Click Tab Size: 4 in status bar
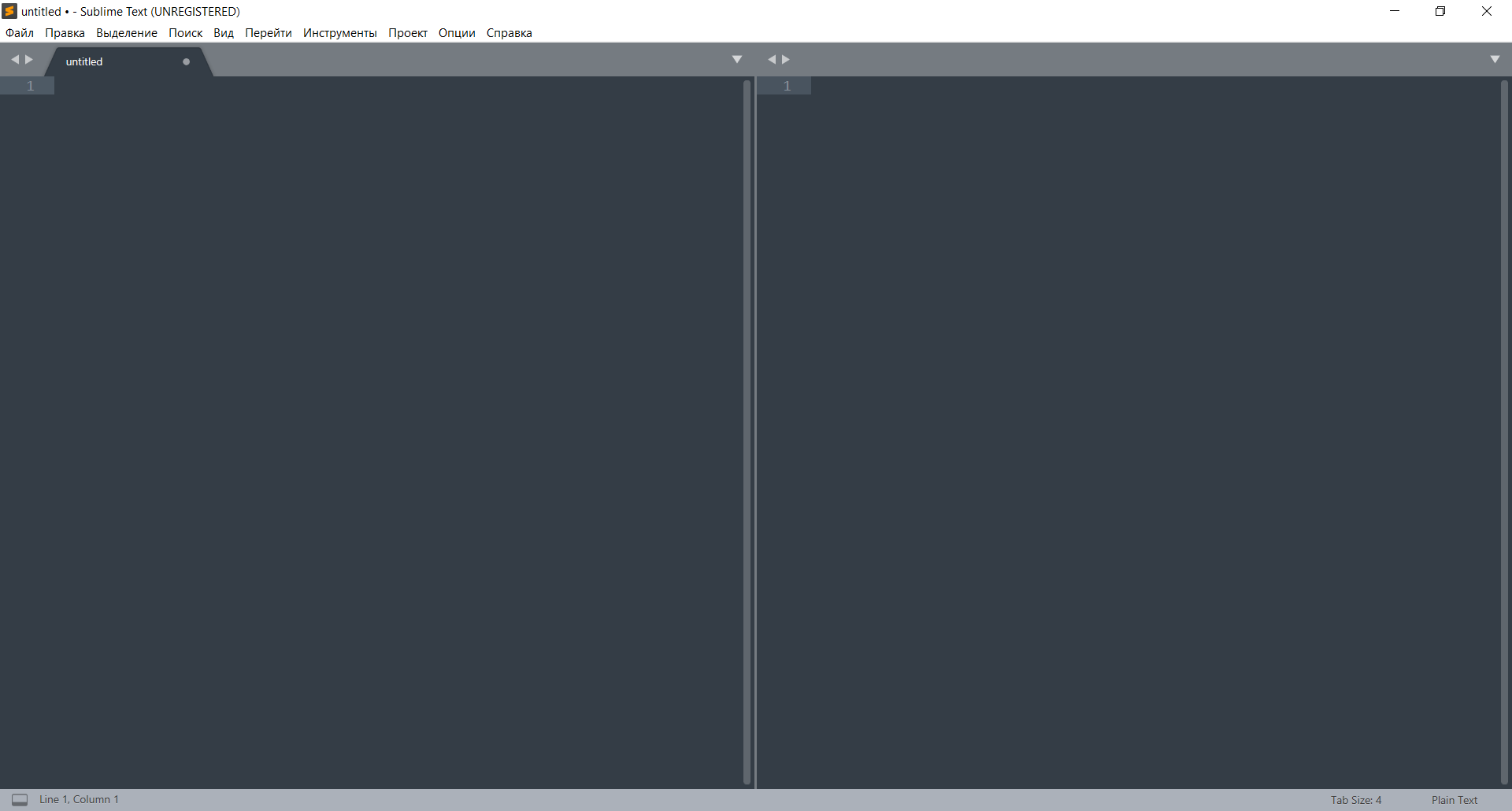Image resolution: width=1512 pixels, height=811 pixels. point(1355,799)
